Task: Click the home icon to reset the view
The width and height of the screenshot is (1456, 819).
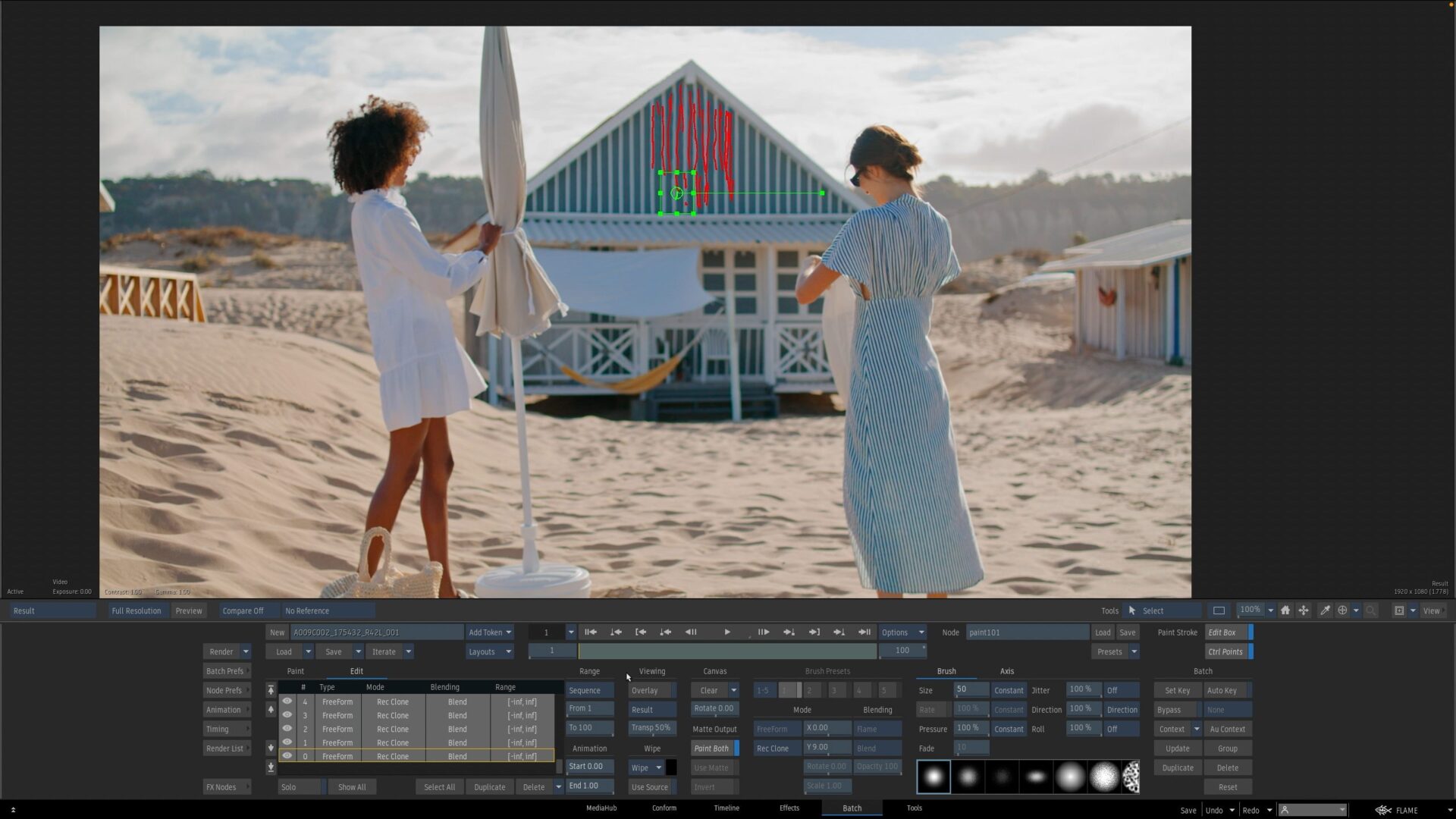Action: [x=1285, y=610]
